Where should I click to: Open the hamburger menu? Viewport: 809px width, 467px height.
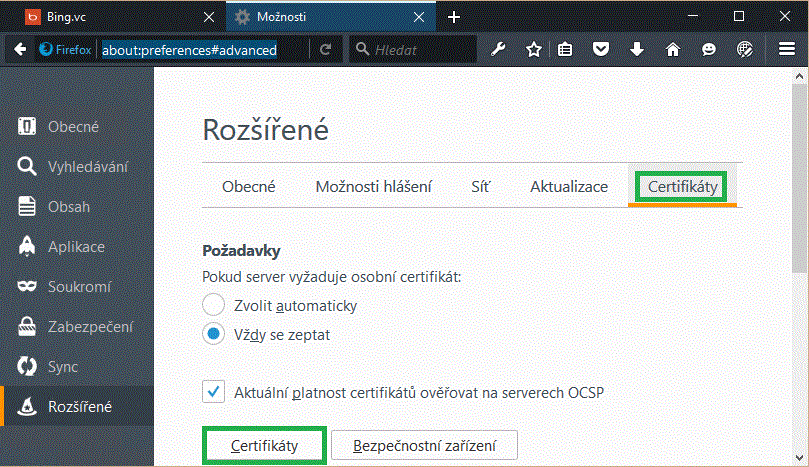click(x=787, y=49)
